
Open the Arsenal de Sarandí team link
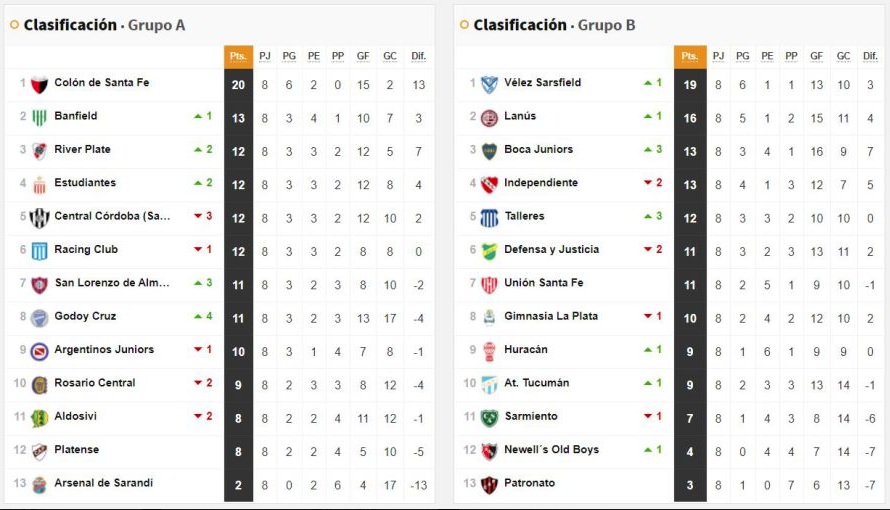point(104,483)
